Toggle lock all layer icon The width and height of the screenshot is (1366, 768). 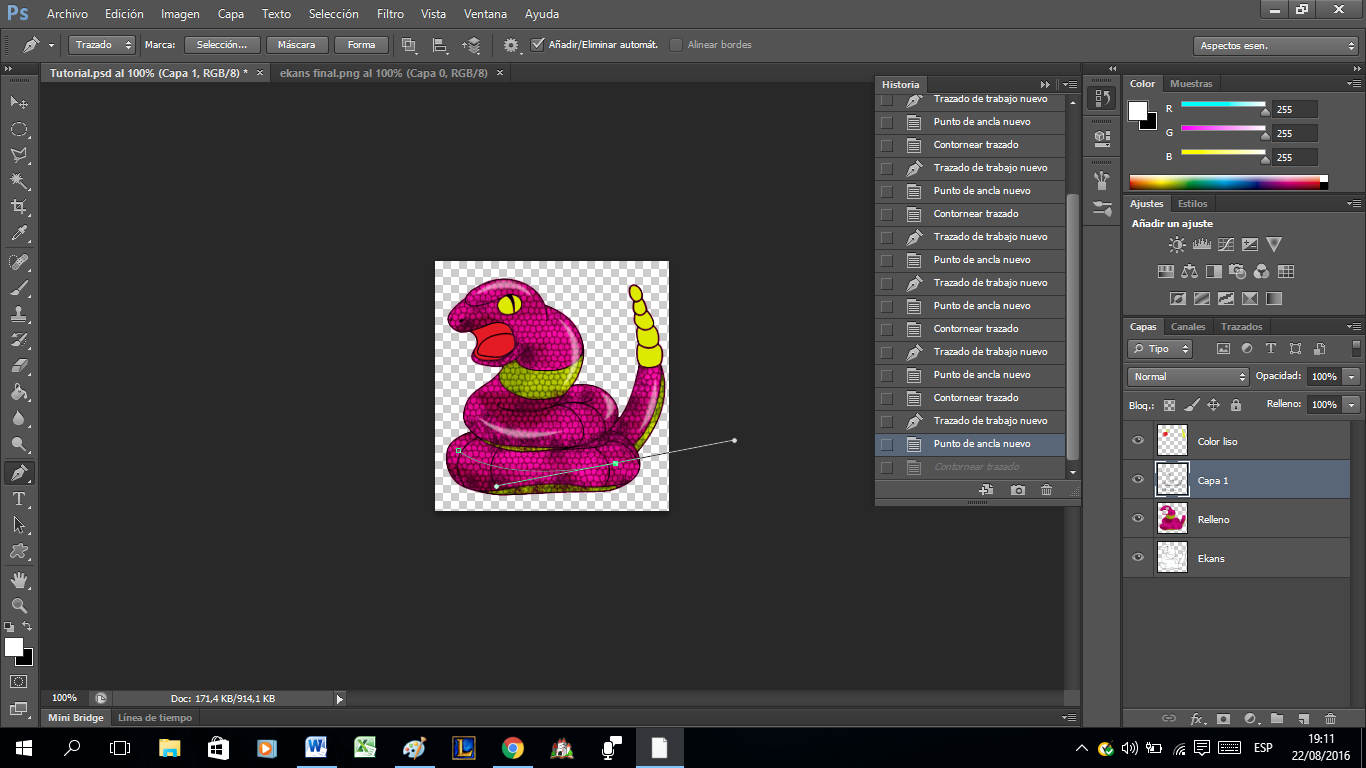click(1236, 405)
